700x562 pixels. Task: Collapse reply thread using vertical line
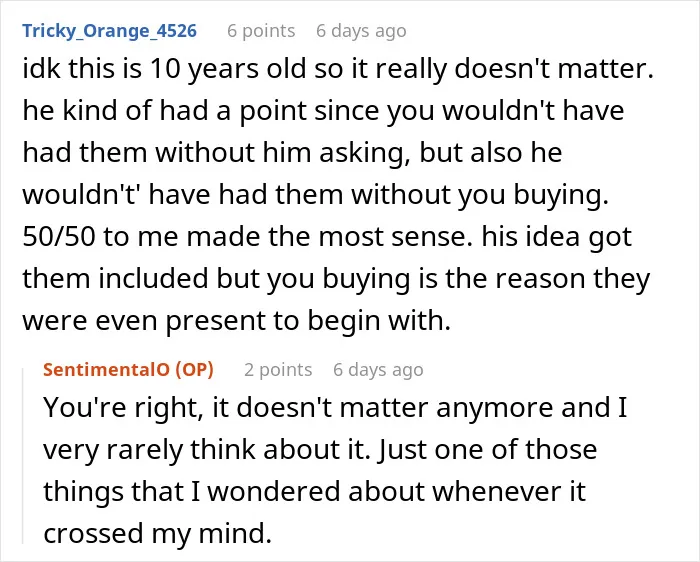[x=23, y=455]
